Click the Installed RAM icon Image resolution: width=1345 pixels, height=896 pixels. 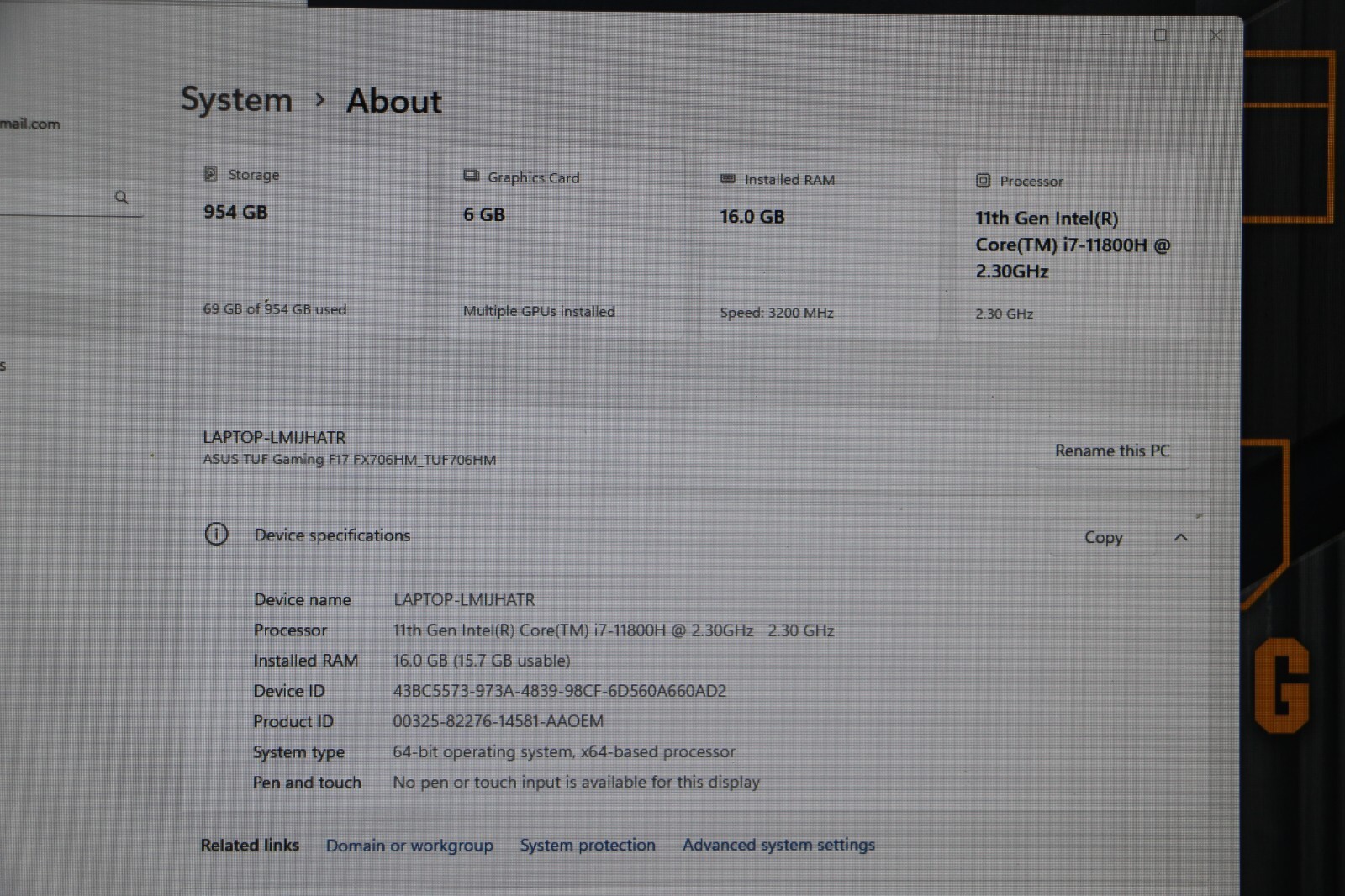coord(728,179)
